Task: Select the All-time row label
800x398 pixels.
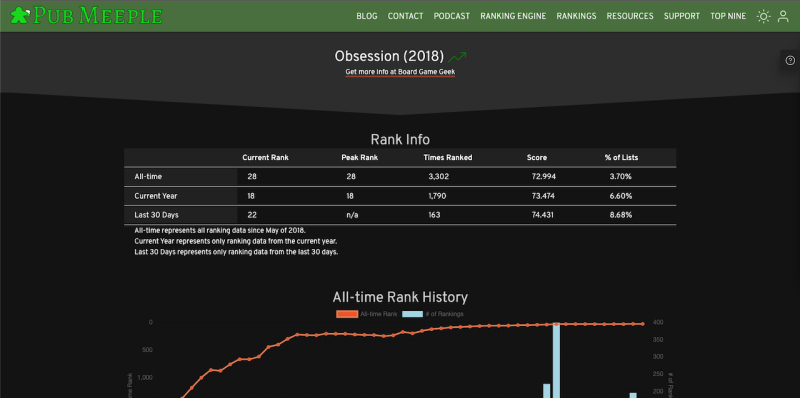Action: tap(148, 177)
